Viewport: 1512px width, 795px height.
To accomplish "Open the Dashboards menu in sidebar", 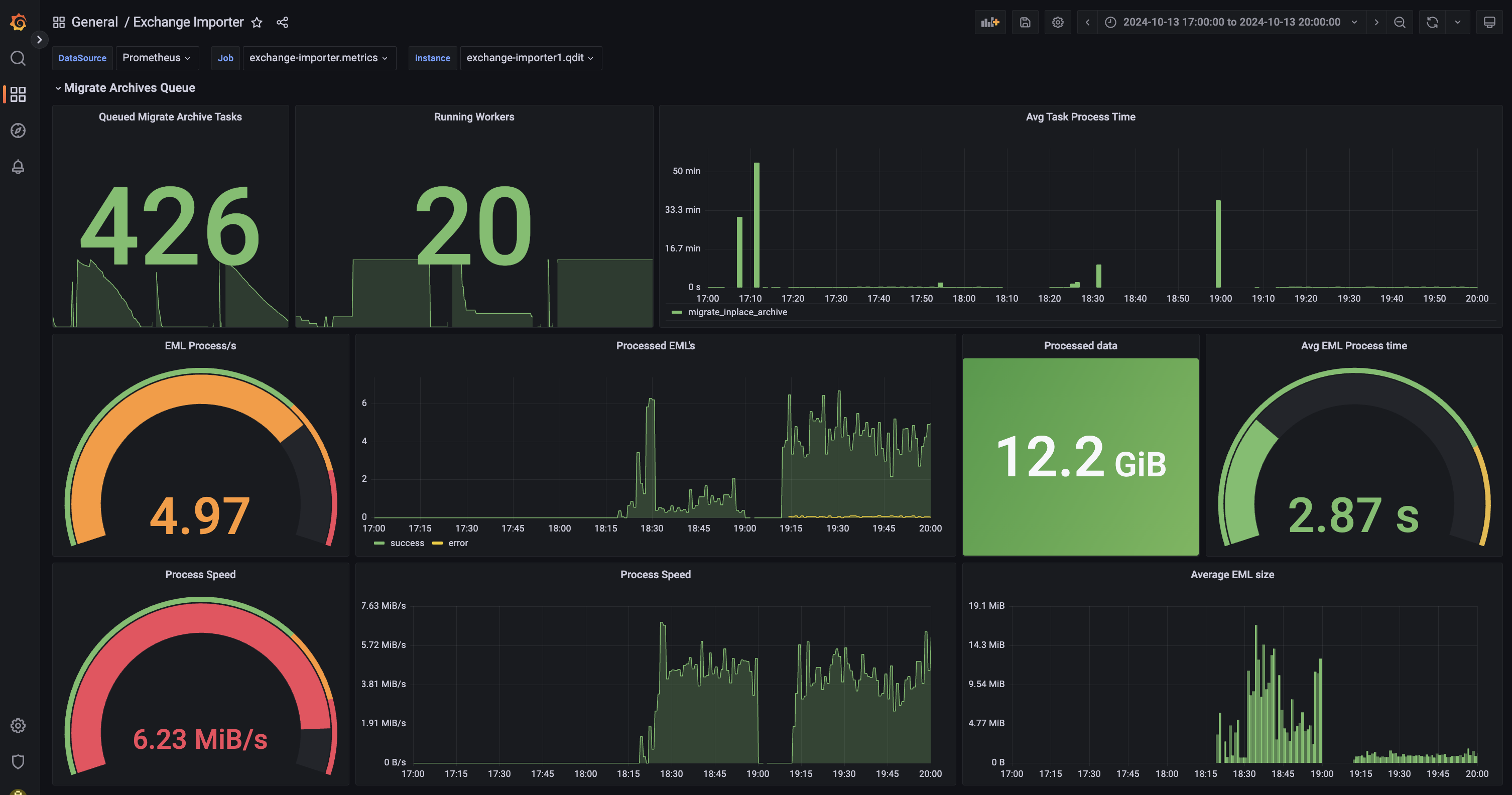I will 18,94.
